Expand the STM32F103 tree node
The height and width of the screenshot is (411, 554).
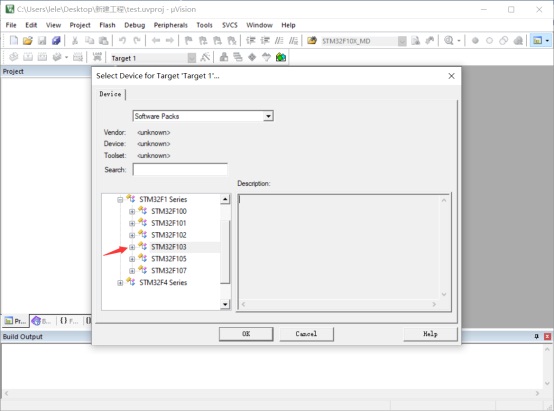[132, 247]
